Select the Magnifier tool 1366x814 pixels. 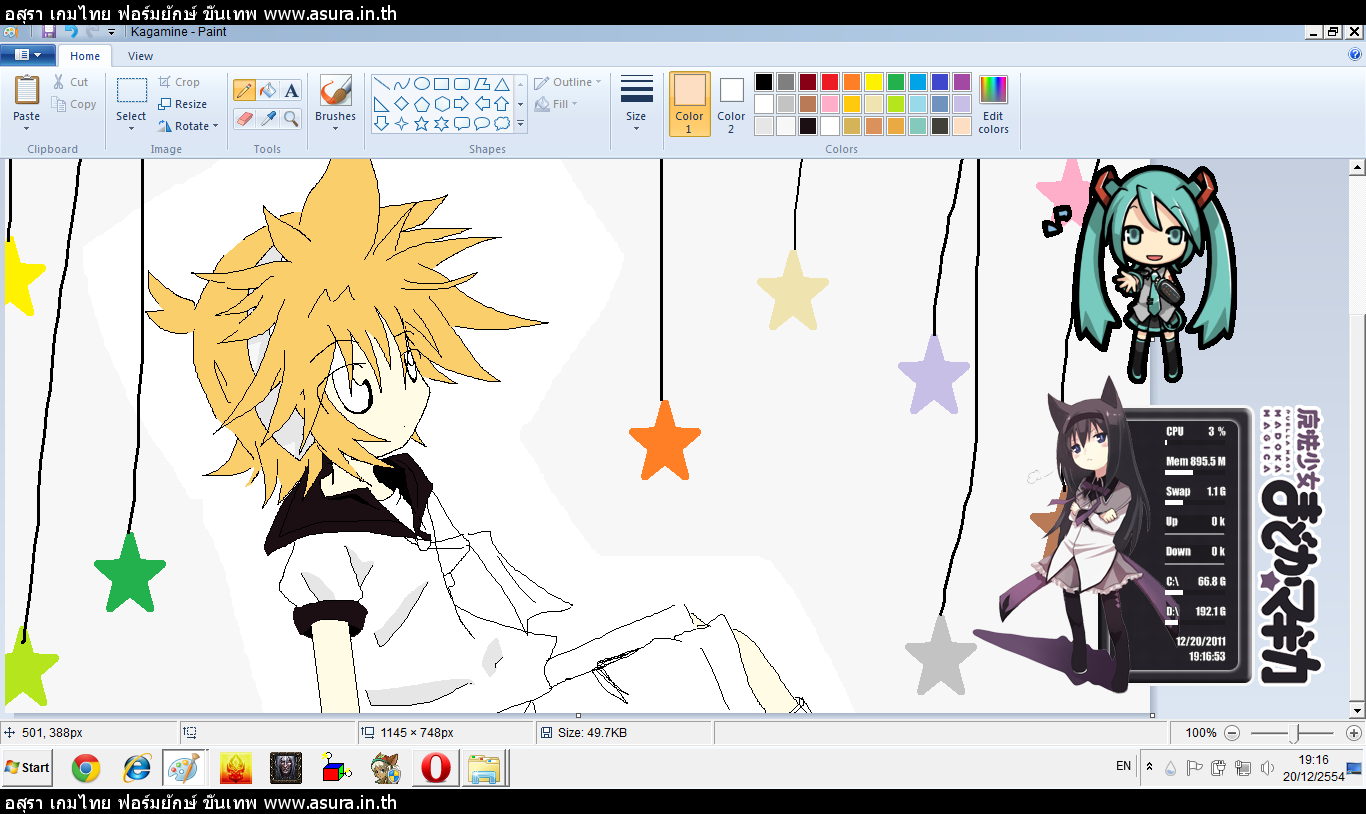[291, 118]
